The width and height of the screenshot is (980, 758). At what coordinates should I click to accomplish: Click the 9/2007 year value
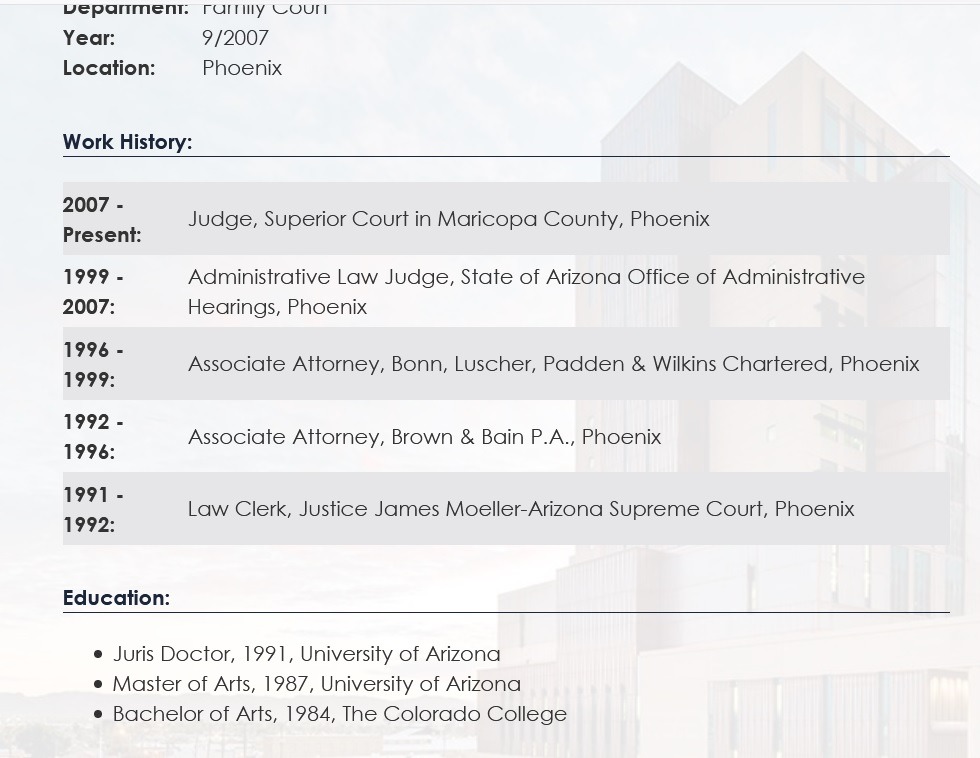[x=235, y=38]
